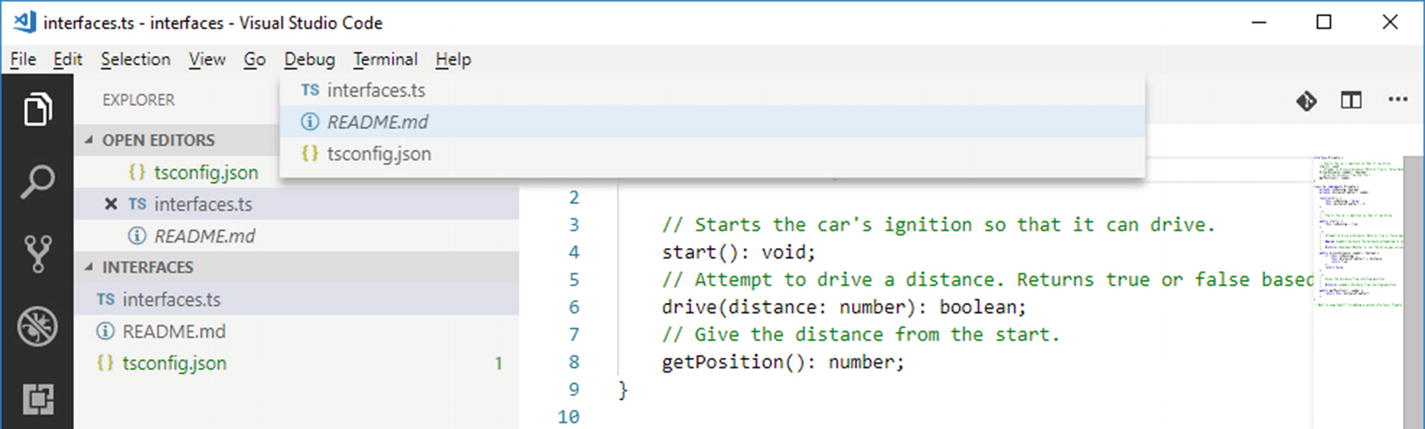Open the Help menu

coord(453,60)
